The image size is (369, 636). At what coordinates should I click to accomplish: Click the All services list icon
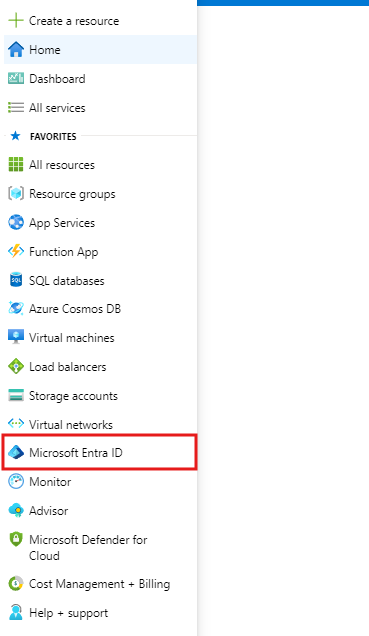coord(16,107)
